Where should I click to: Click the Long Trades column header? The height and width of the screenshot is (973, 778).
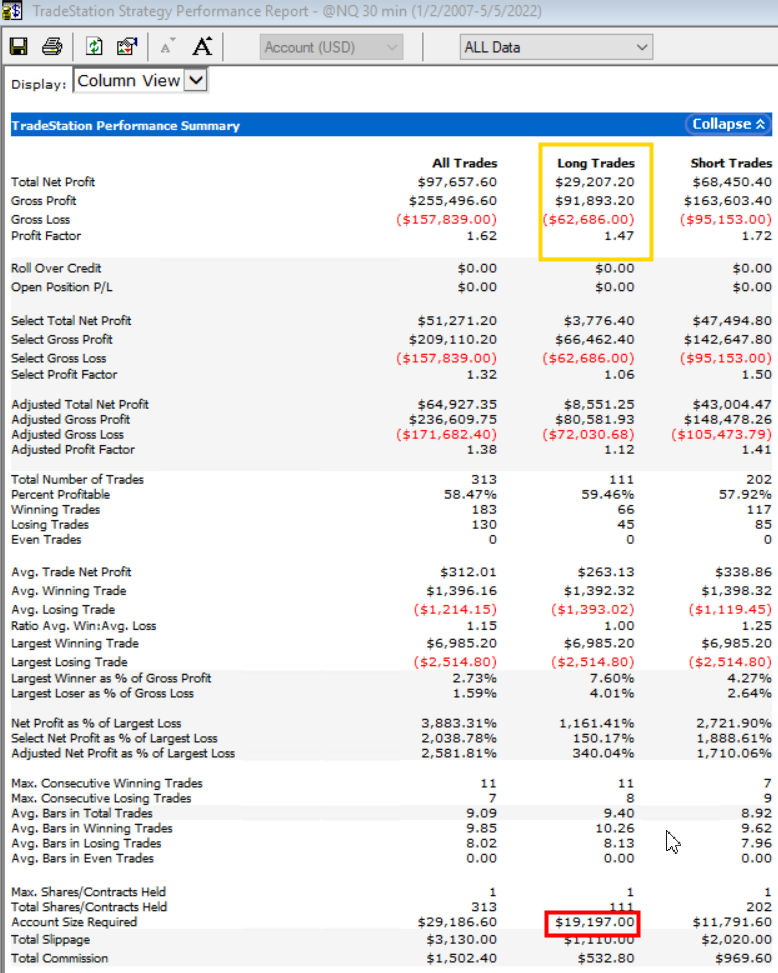596,163
